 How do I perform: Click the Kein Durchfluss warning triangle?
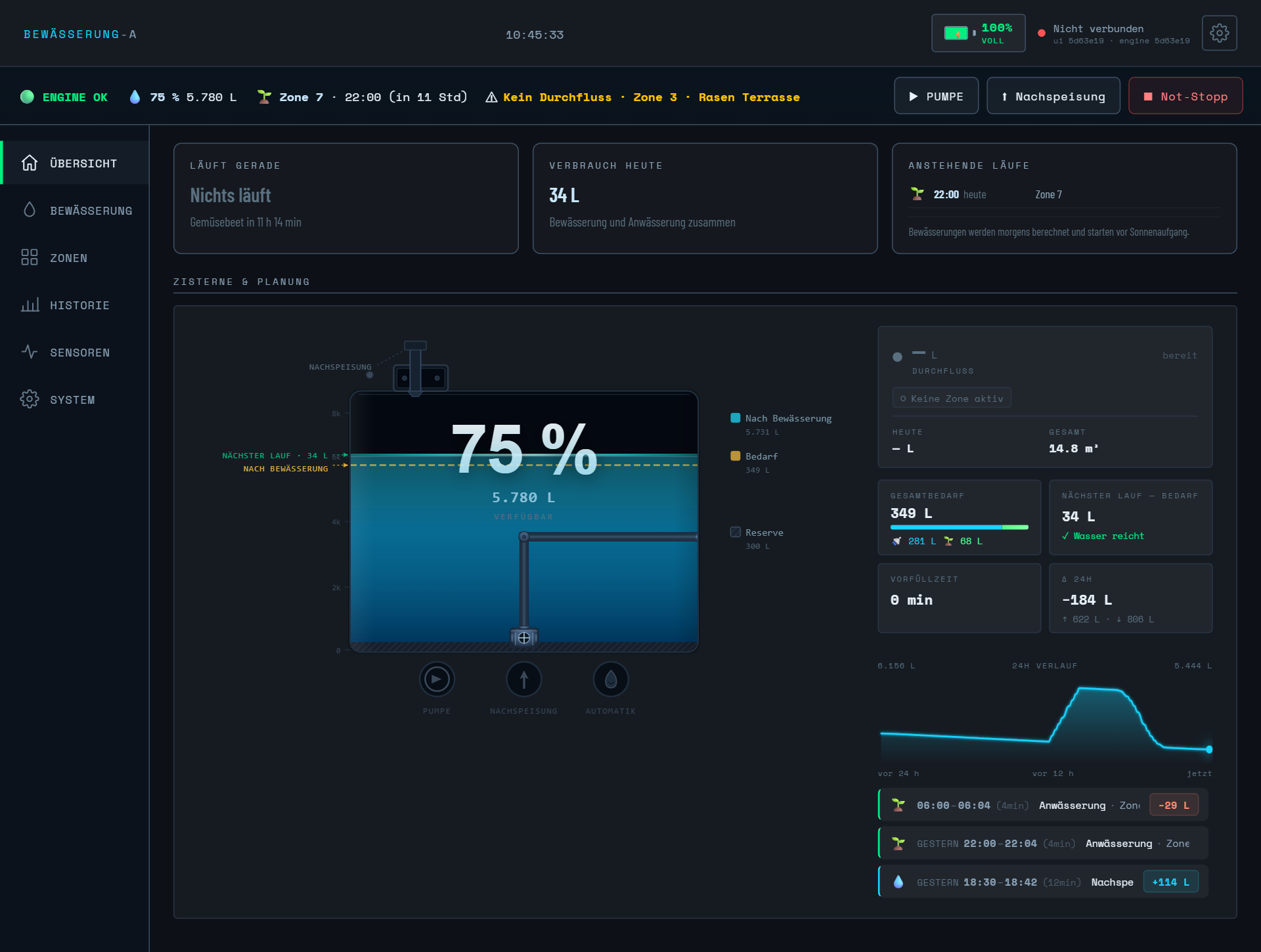(x=491, y=97)
